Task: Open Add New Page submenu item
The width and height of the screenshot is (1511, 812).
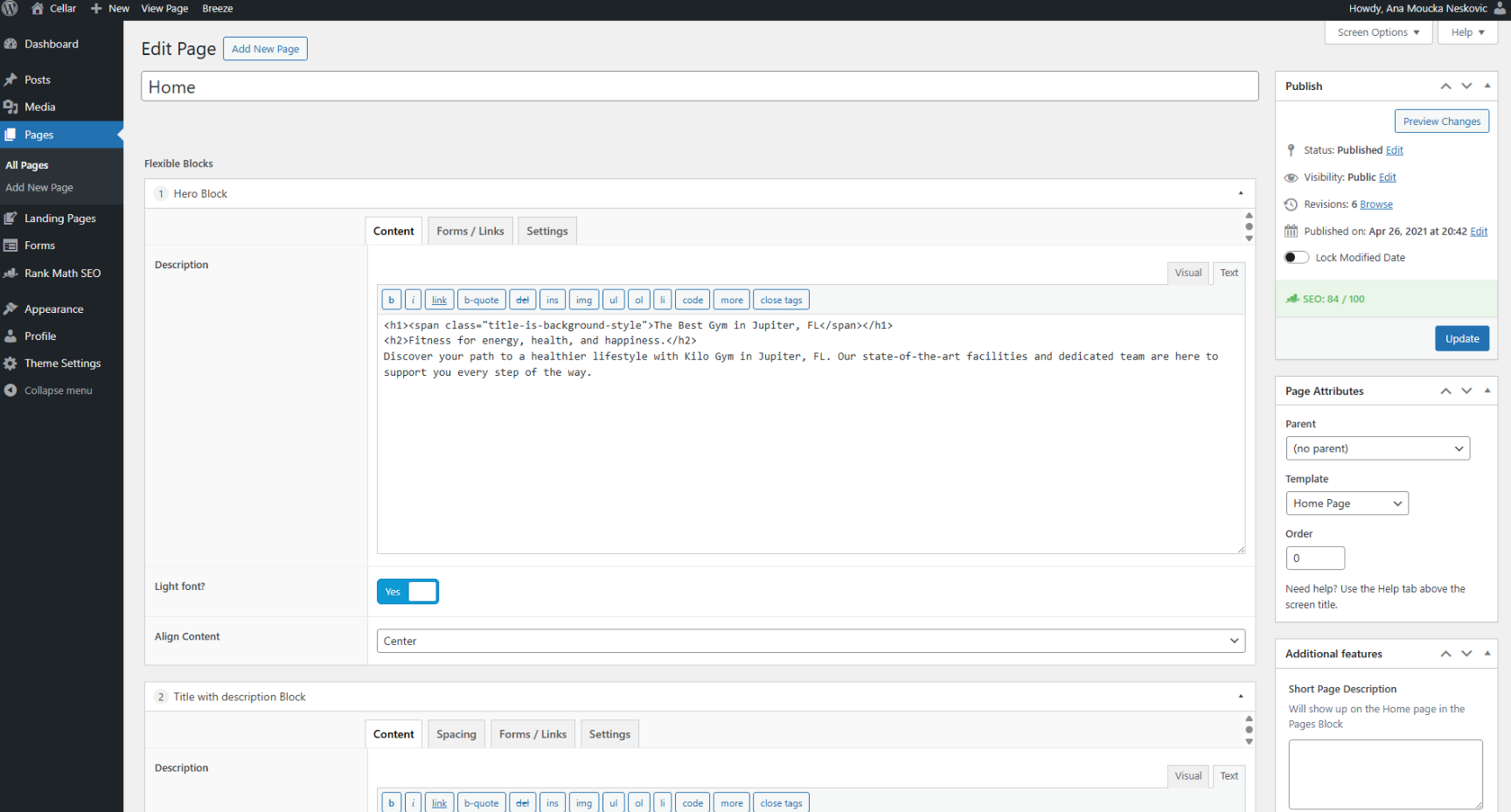Action: tap(39, 188)
